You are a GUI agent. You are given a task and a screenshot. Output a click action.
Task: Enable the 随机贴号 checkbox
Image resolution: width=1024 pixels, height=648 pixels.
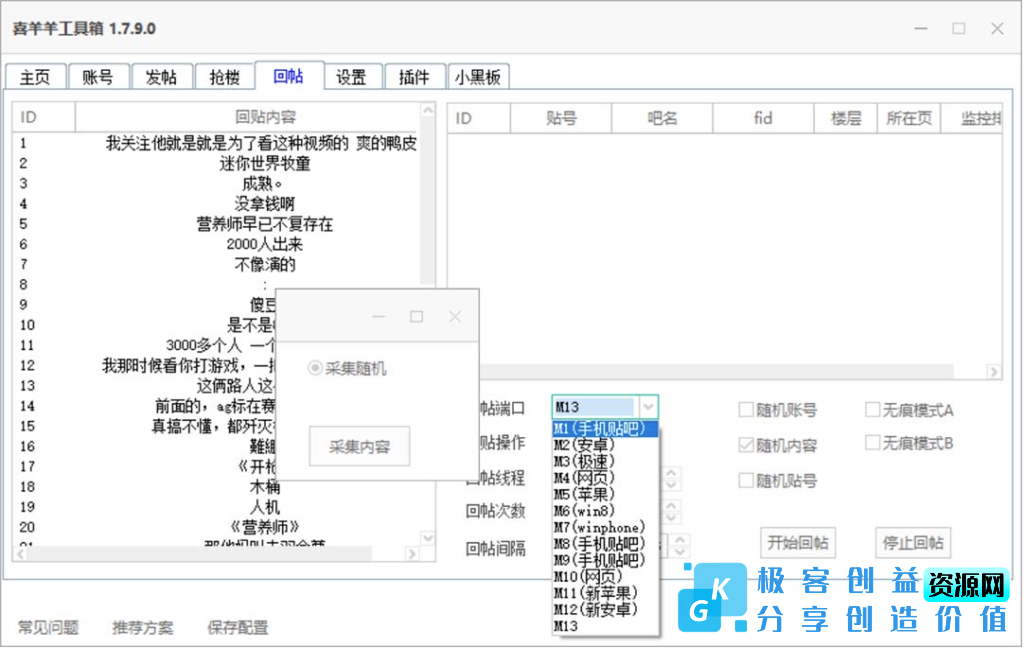(745, 480)
